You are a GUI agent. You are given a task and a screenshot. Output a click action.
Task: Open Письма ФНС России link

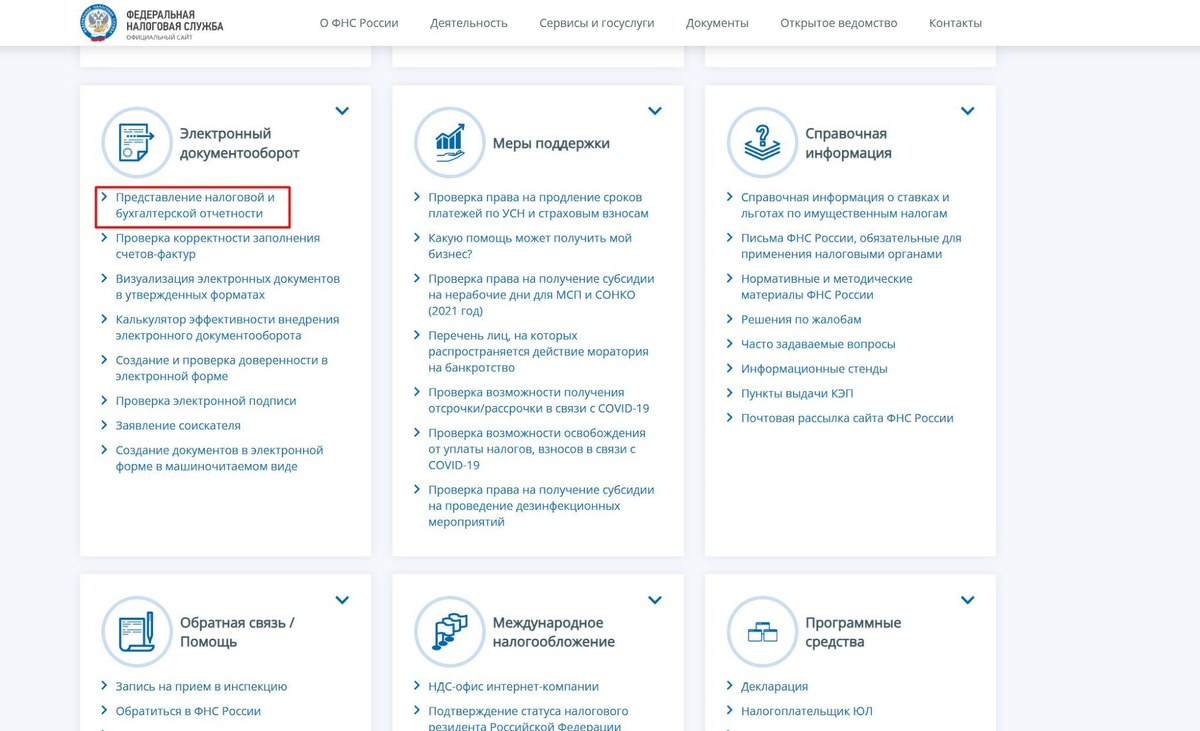[x=851, y=246]
